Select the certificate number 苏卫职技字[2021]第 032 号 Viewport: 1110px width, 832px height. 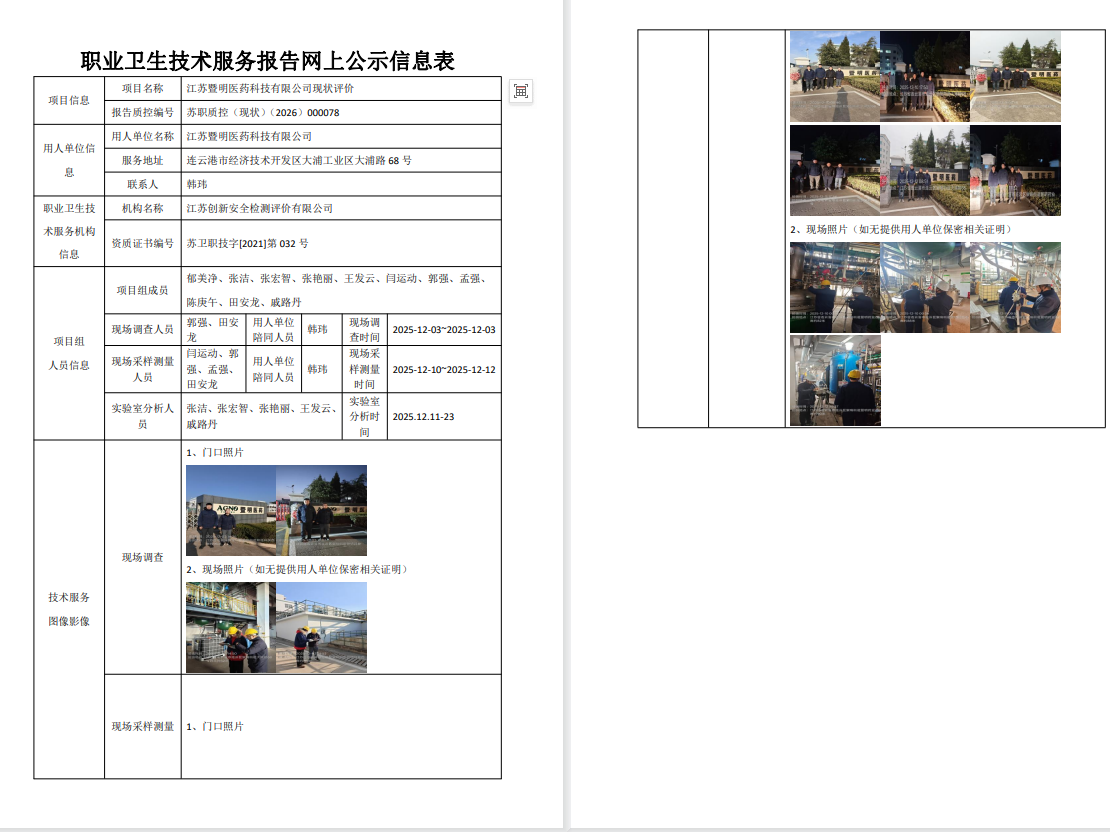coord(248,243)
